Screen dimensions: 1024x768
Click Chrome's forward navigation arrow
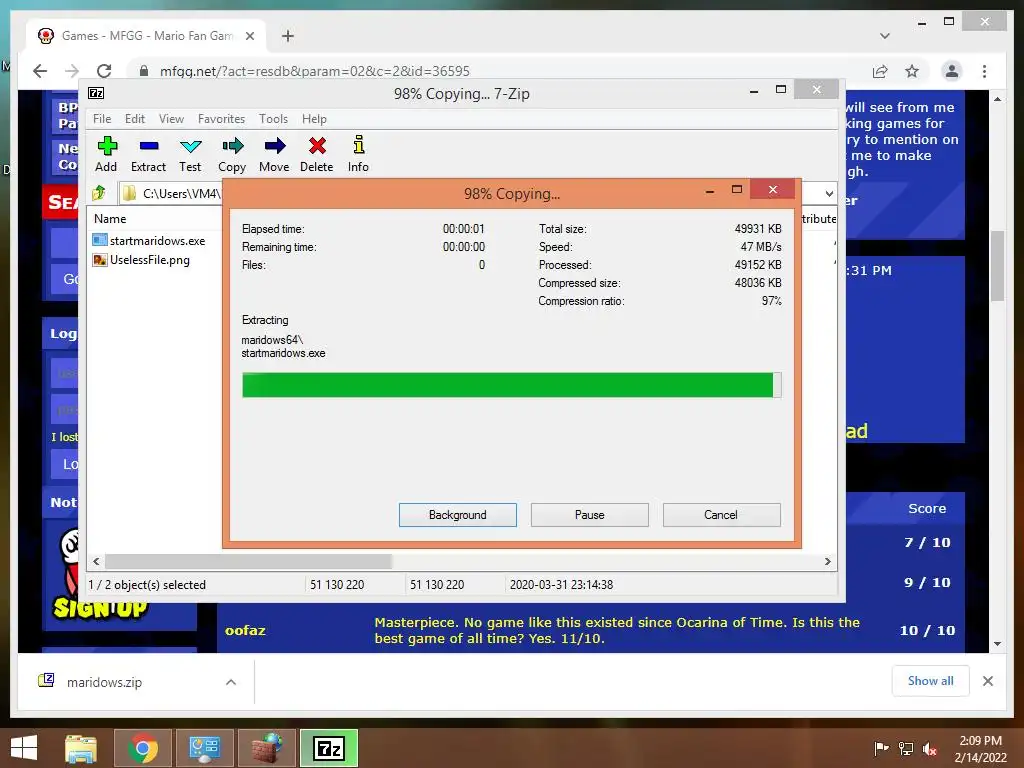(x=72, y=71)
